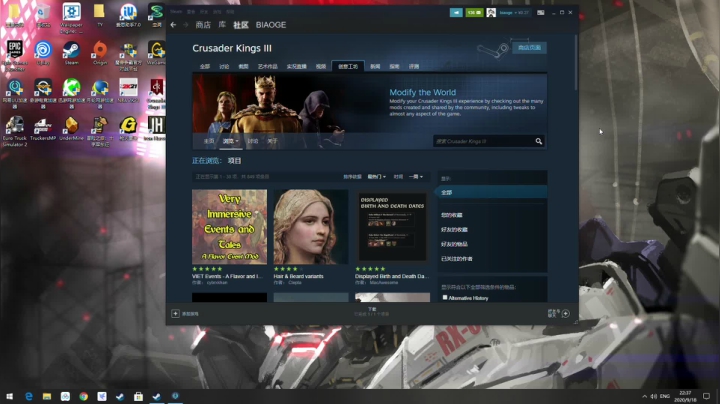Focus the Crusader Kings III search field
Screen dimensions: 720x404
484,141
